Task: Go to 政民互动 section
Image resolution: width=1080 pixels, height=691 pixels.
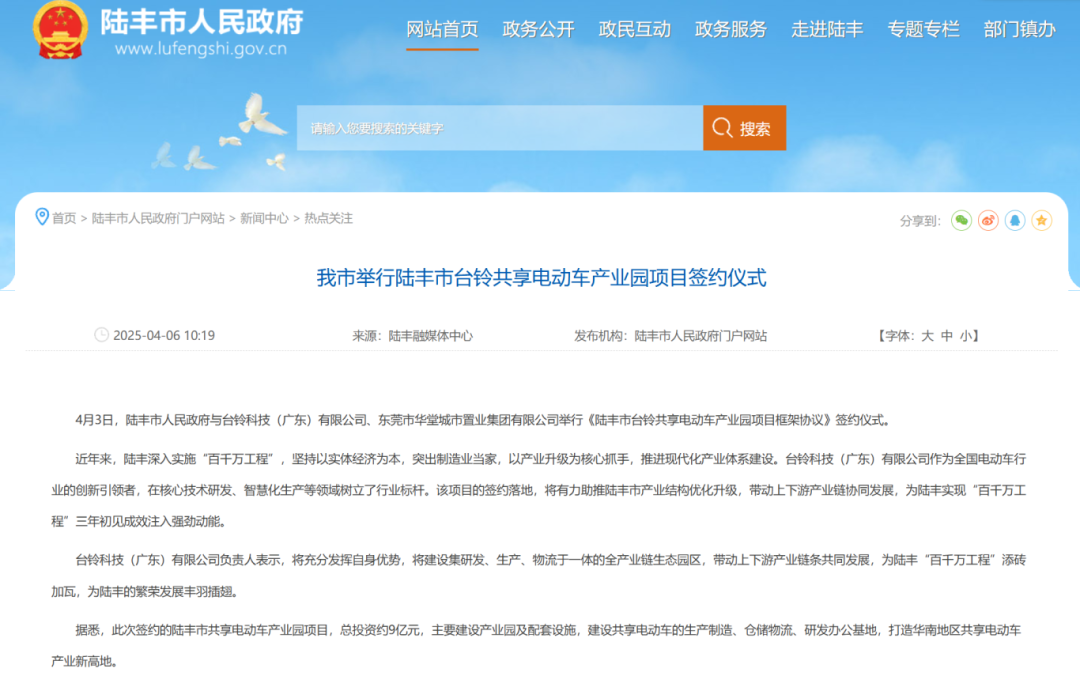Action: (x=634, y=30)
